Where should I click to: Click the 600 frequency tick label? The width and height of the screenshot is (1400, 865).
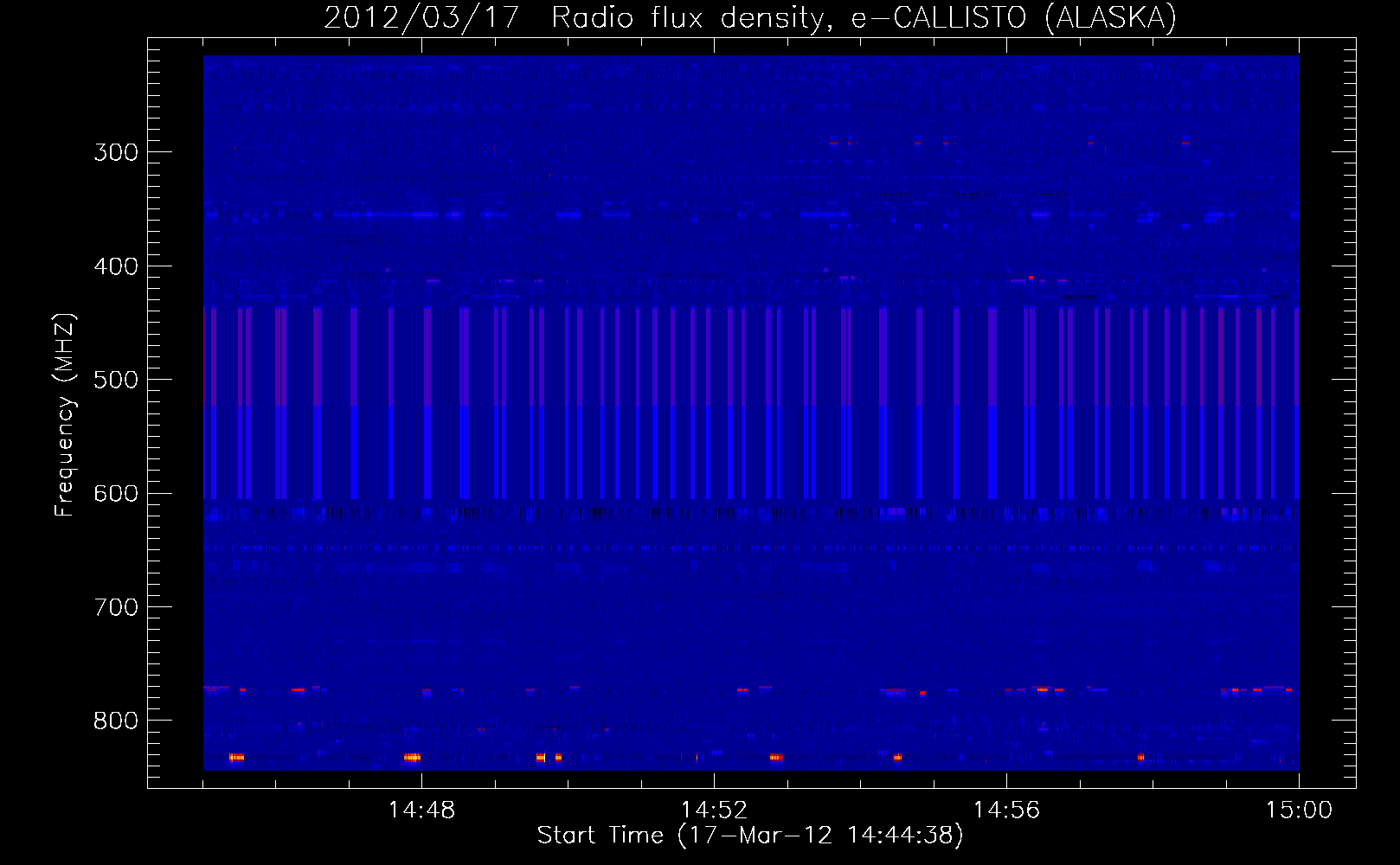tap(116, 494)
